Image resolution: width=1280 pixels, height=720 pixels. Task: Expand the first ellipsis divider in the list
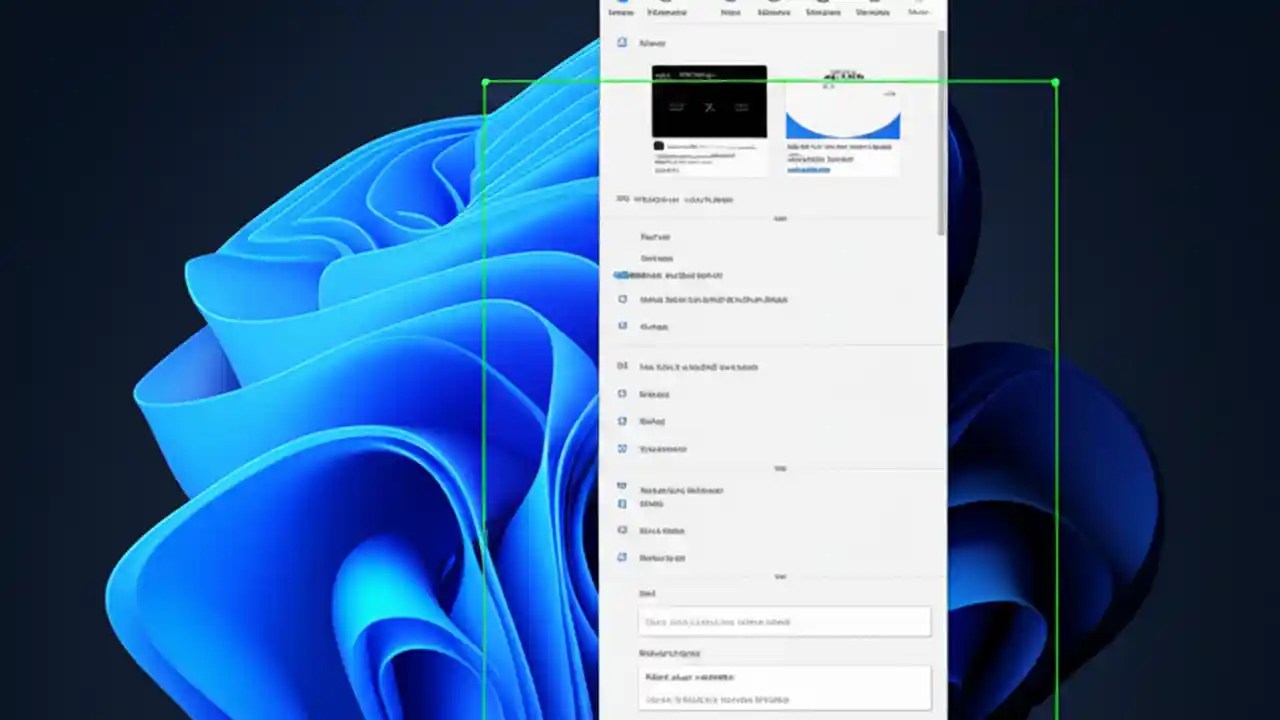point(780,218)
